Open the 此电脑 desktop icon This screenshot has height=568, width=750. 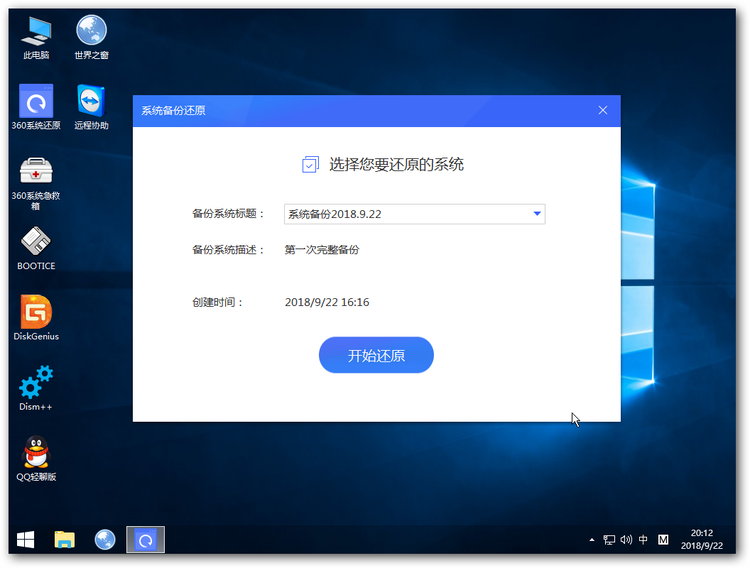36,38
